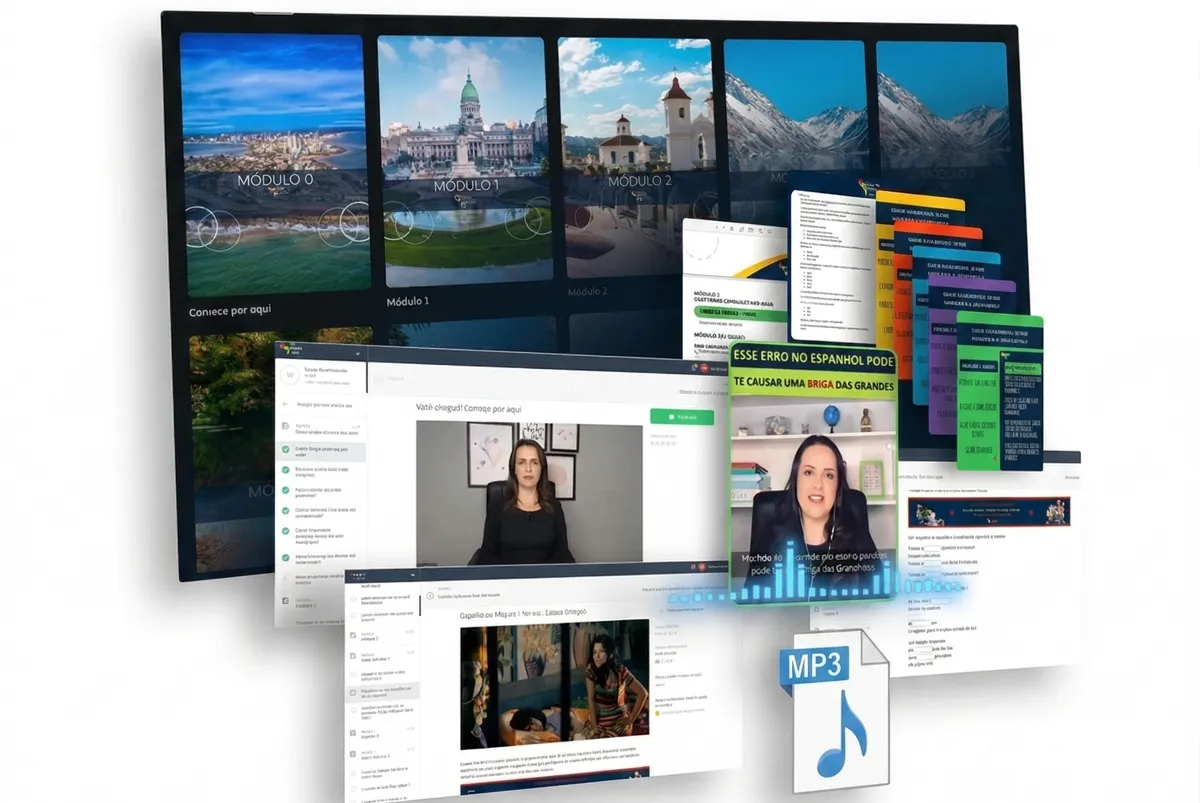Image resolution: width=1200 pixels, height=803 pixels.
Task: Select the highlighted first completed lesson row
Action: [320, 451]
